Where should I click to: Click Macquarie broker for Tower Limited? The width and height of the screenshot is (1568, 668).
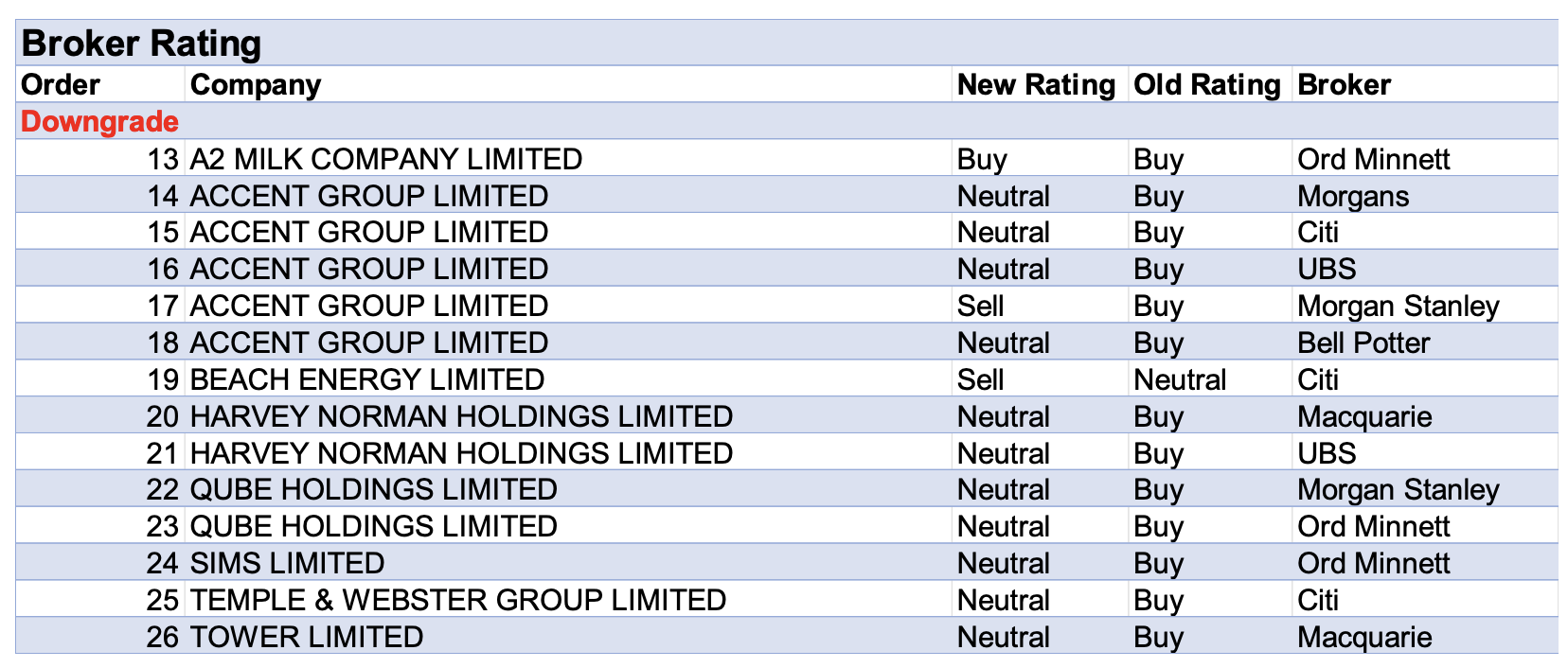pos(1363,637)
